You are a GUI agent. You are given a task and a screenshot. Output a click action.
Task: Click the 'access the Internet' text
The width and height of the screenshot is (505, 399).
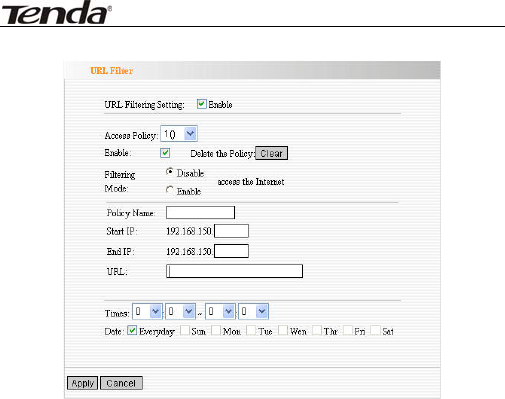251,182
